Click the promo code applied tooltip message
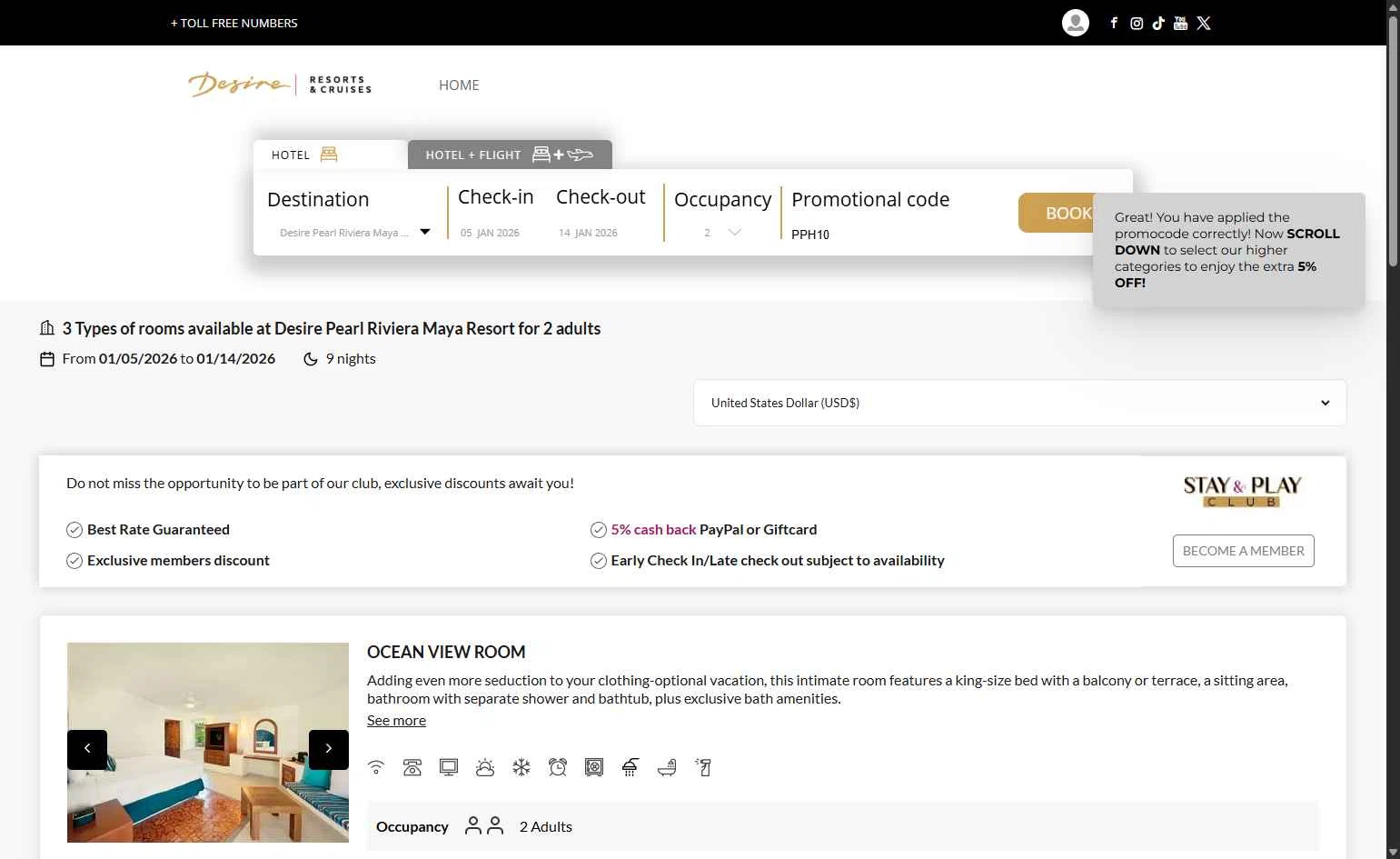 (1228, 250)
